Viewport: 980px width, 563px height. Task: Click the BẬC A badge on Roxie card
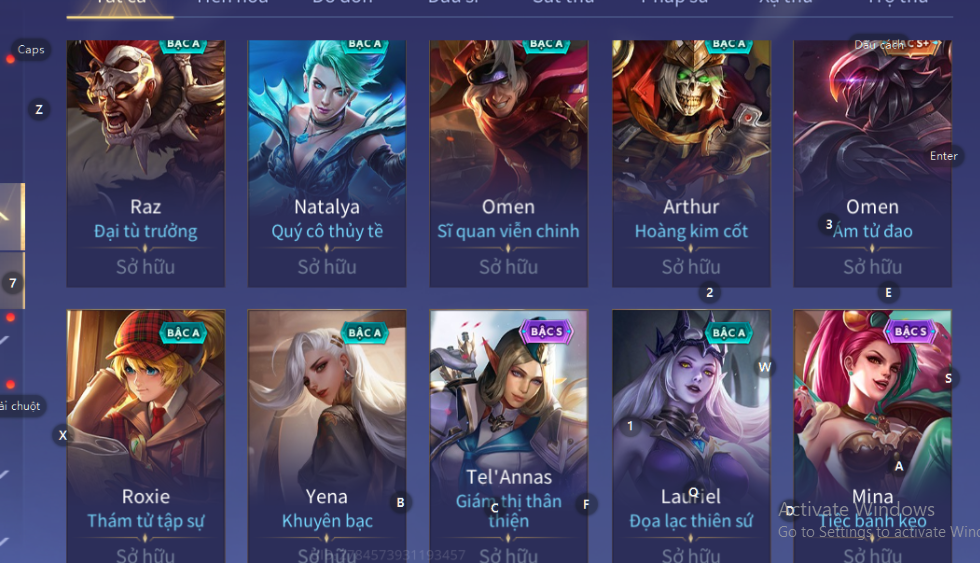pos(183,332)
